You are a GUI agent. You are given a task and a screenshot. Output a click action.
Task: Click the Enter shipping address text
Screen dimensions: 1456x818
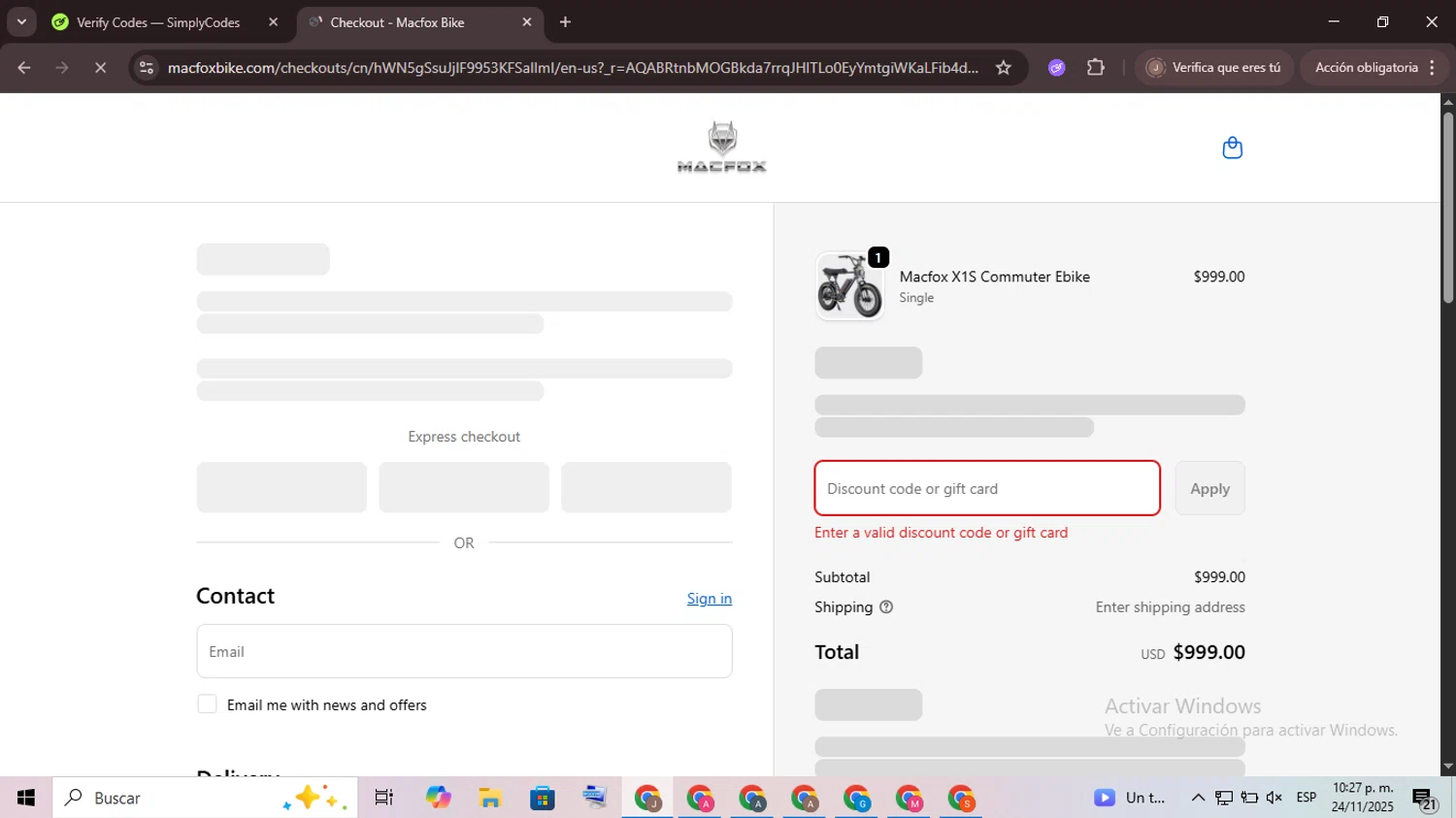coord(1171,607)
